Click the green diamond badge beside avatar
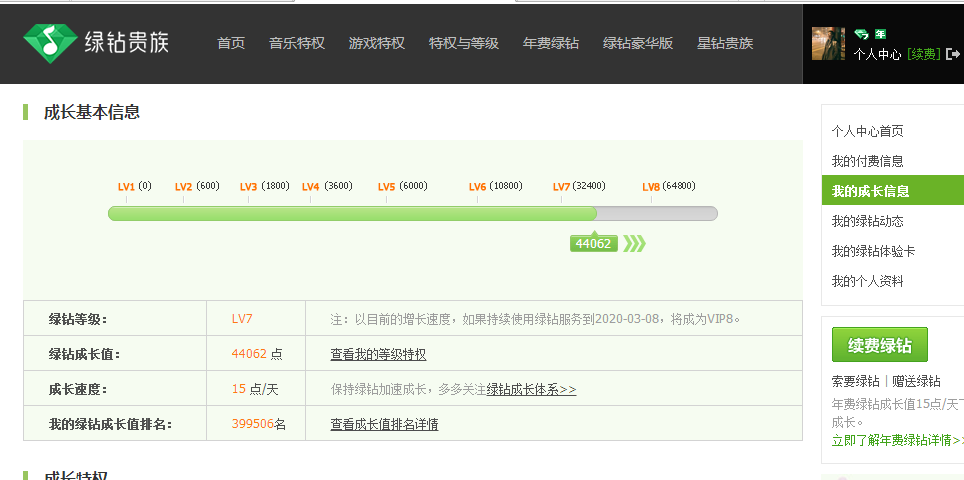The width and height of the screenshot is (964, 480). pos(861,34)
